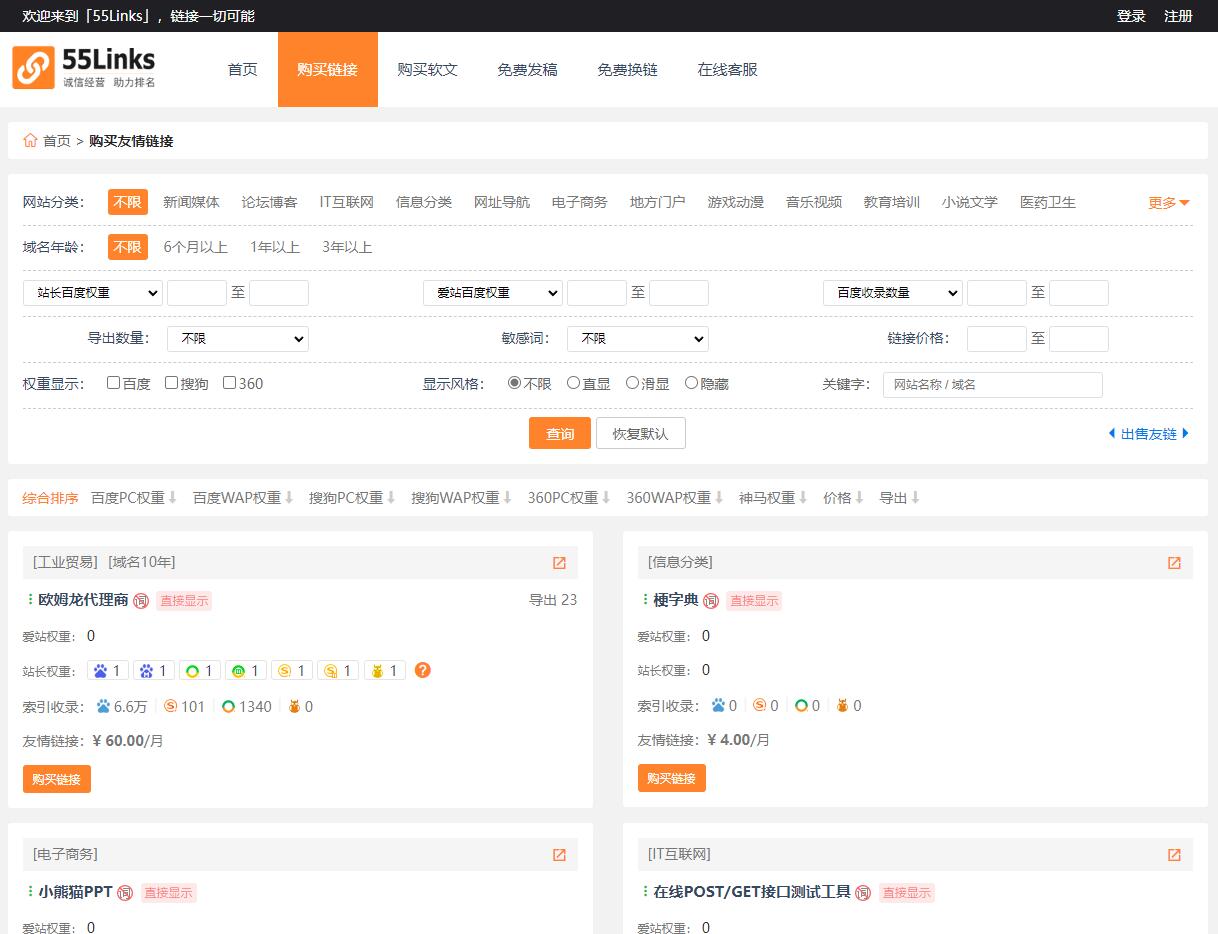1218x934 pixels.
Task: Open 免费发稿 in the navigation menu
Action: pos(527,70)
